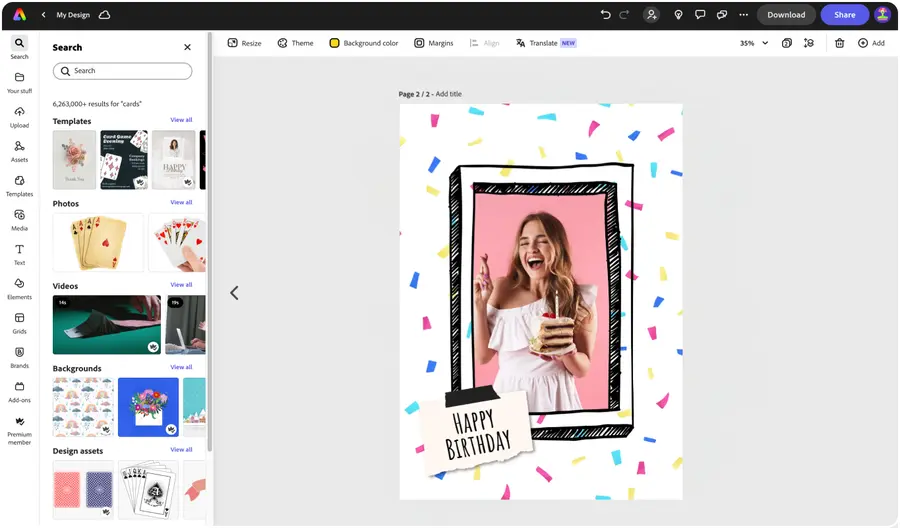Image resolution: width=900 pixels, height=528 pixels.
Task: View all Backgrounds results
Action: coord(181,367)
